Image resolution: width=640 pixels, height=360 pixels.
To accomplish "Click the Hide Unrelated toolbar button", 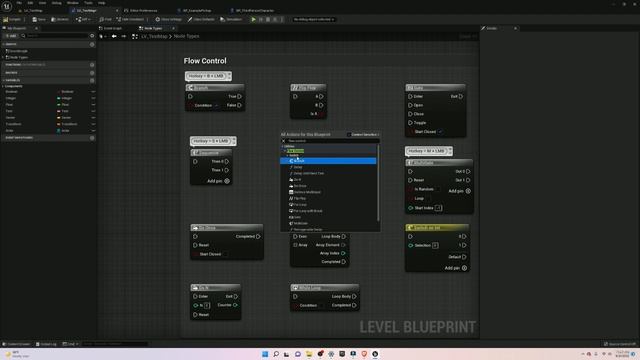I will 130,19.
